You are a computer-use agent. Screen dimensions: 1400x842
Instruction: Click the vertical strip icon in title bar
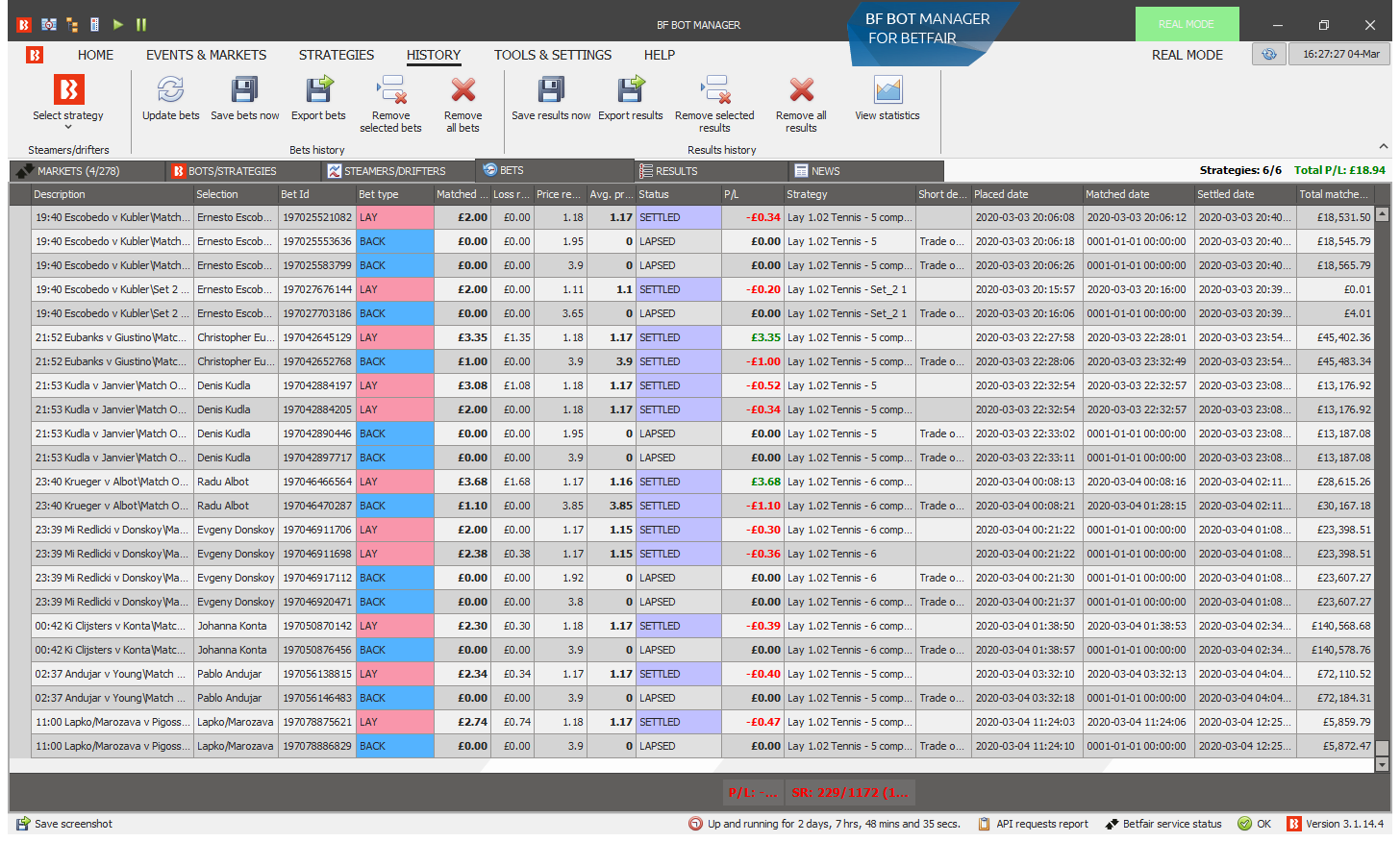coord(94,24)
